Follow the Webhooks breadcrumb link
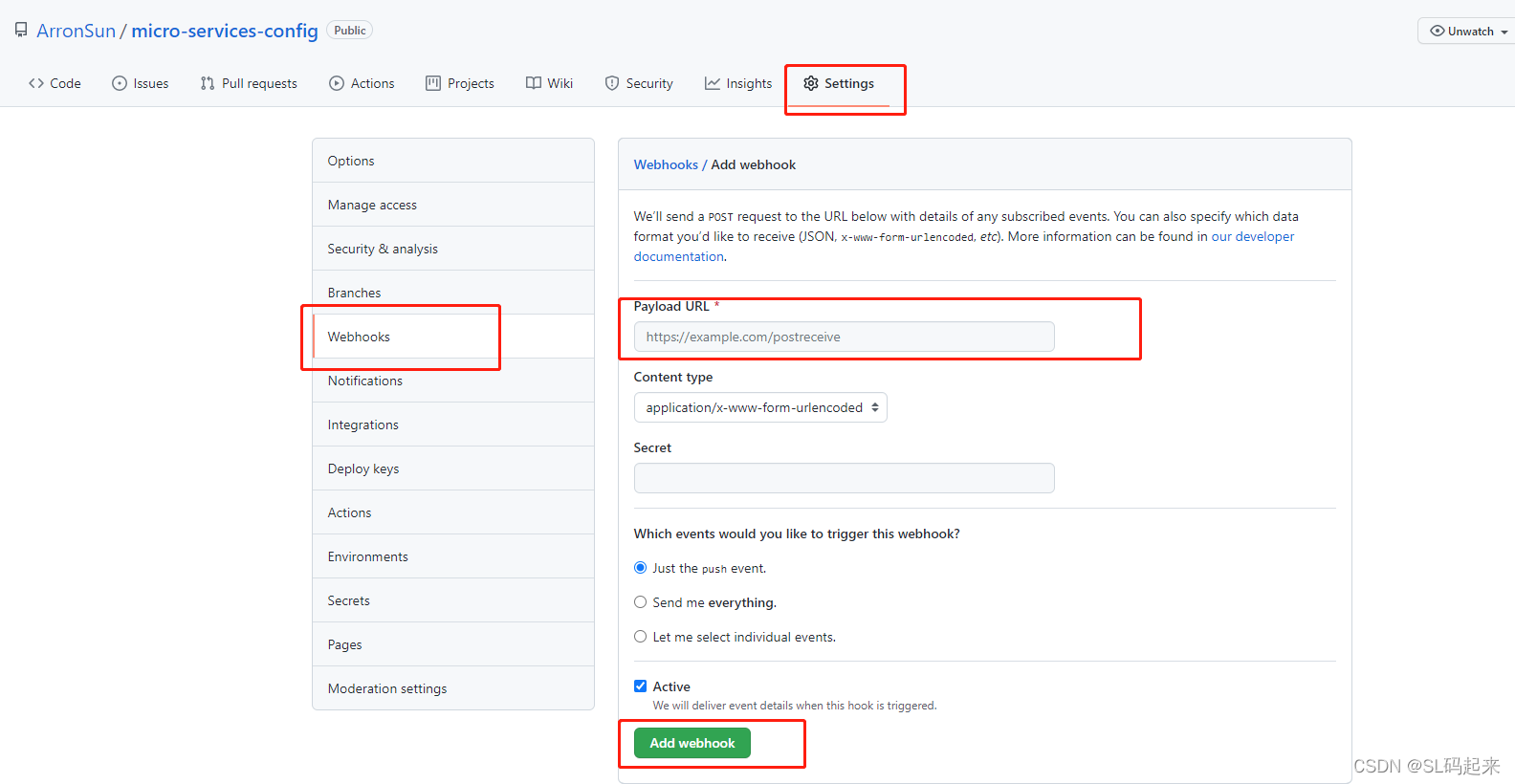Image resolution: width=1515 pixels, height=784 pixels. pyautogui.click(x=666, y=164)
